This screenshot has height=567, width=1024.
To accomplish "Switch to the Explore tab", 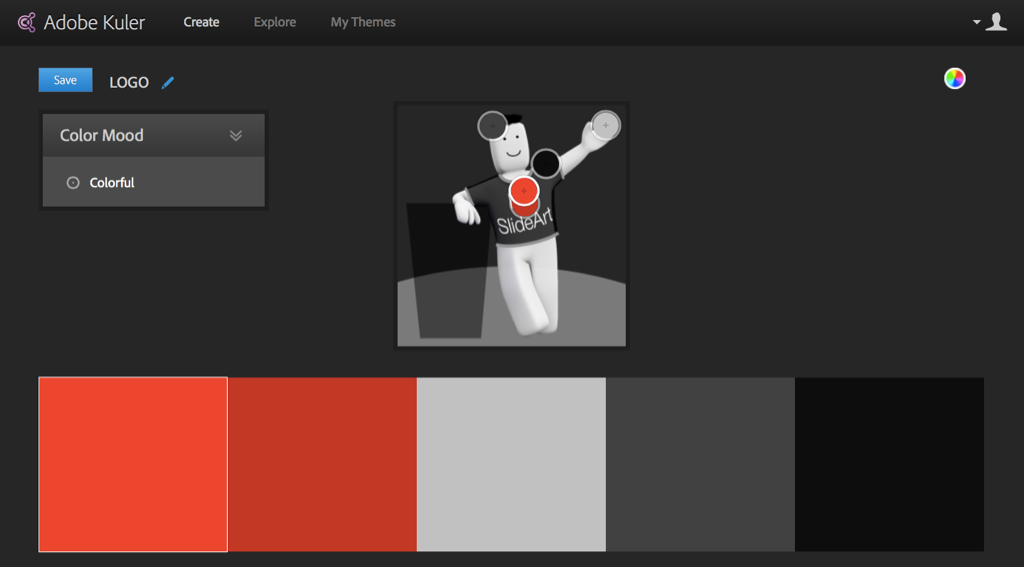I will pyautogui.click(x=275, y=22).
